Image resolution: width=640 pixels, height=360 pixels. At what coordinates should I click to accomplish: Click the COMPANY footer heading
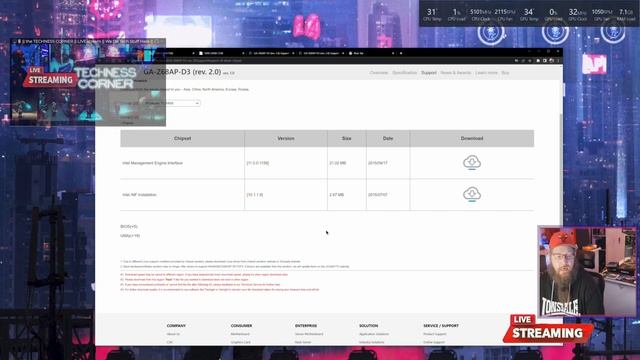[176, 326]
